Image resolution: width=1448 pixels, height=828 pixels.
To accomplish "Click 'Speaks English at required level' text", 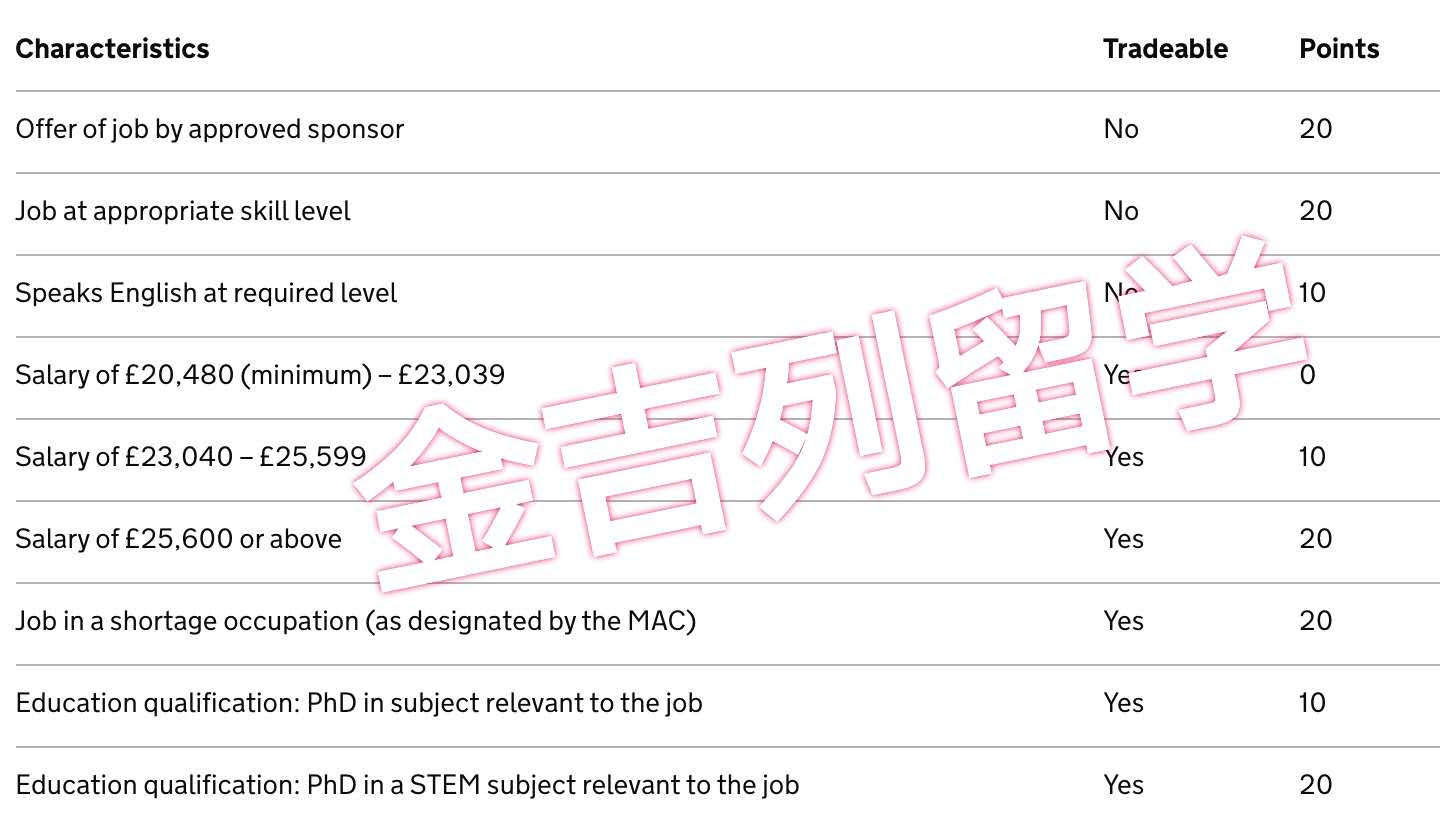I will click(206, 293).
